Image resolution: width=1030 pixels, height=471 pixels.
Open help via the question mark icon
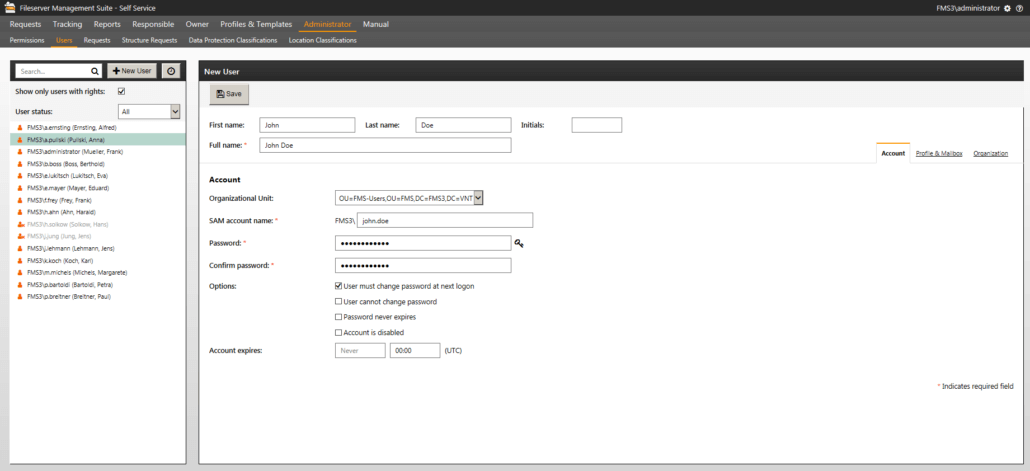(1019, 8)
